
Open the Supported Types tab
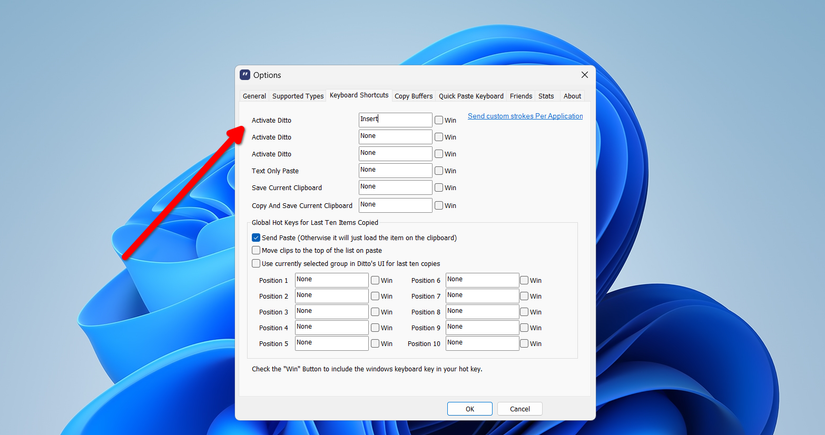coord(298,96)
